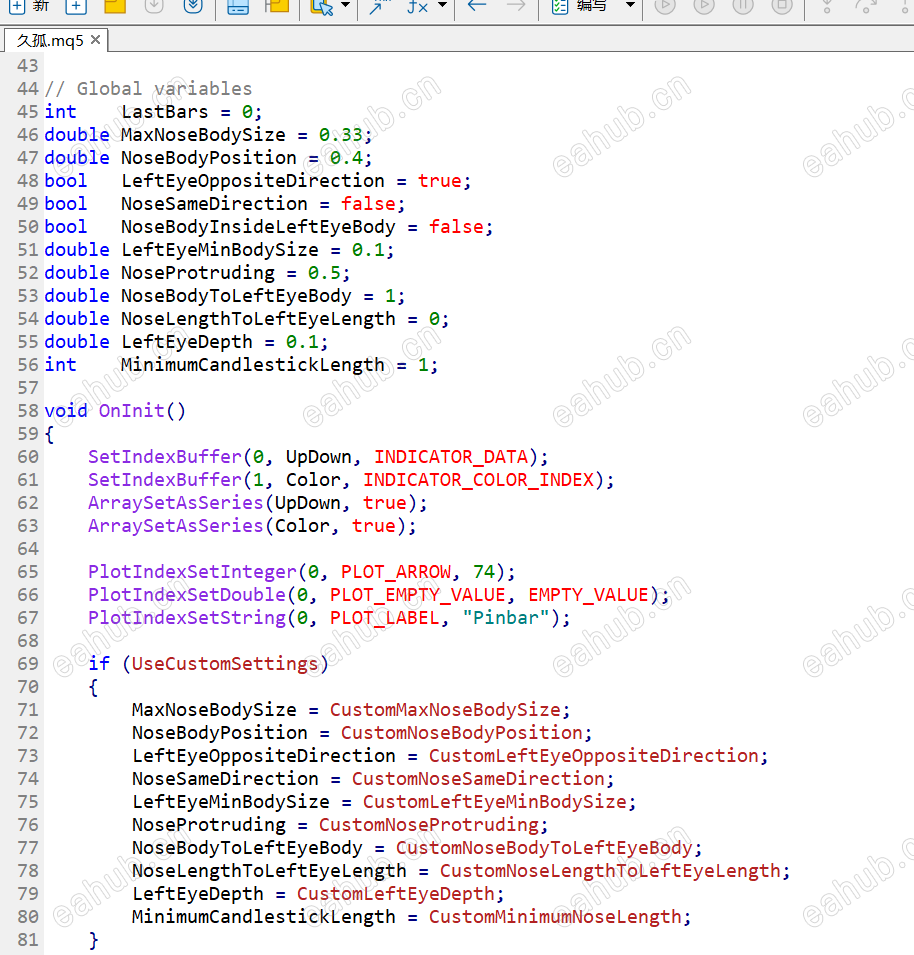The width and height of the screenshot is (914, 955).
Task: Go back with the left arrow icon
Action: 476,5
